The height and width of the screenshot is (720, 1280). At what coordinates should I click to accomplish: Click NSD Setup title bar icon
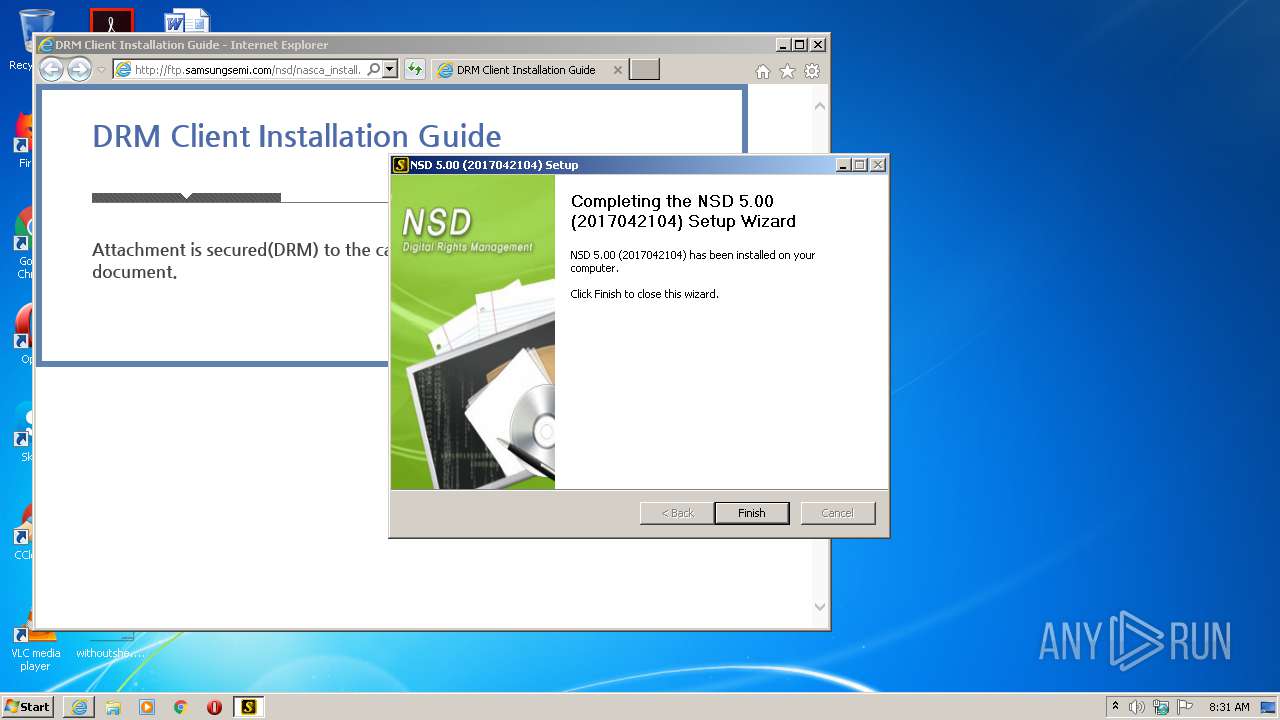[401, 165]
